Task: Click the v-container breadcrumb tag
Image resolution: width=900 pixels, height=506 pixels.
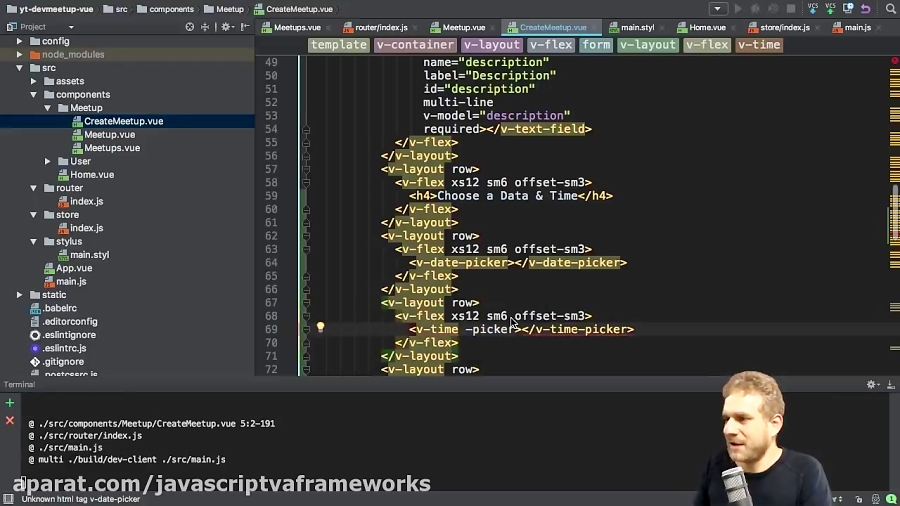Action: coord(415,45)
